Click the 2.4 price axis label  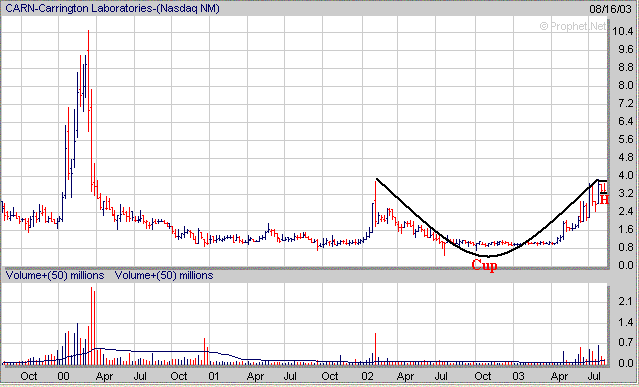pos(626,211)
